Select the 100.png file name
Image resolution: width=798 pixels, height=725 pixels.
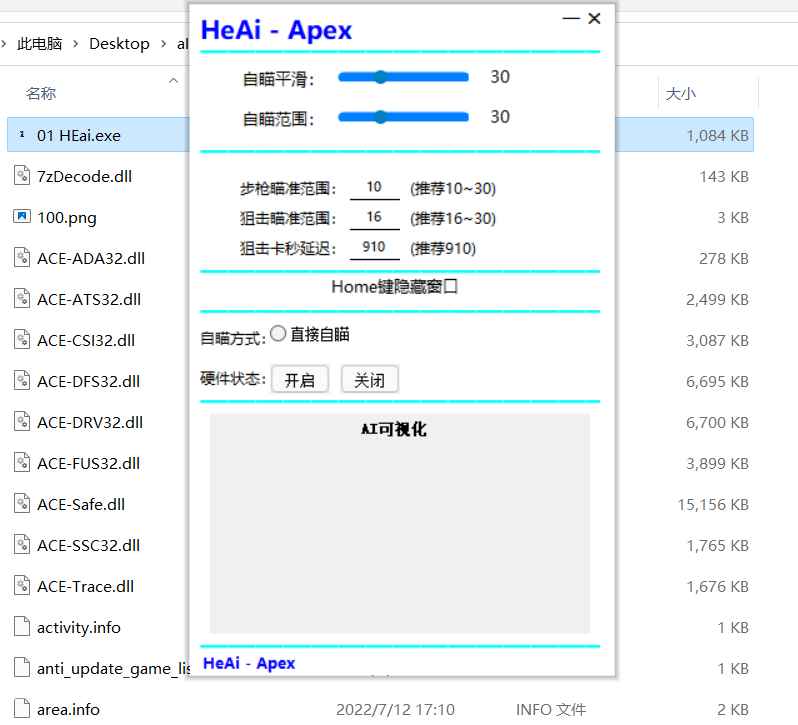pos(67,218)
